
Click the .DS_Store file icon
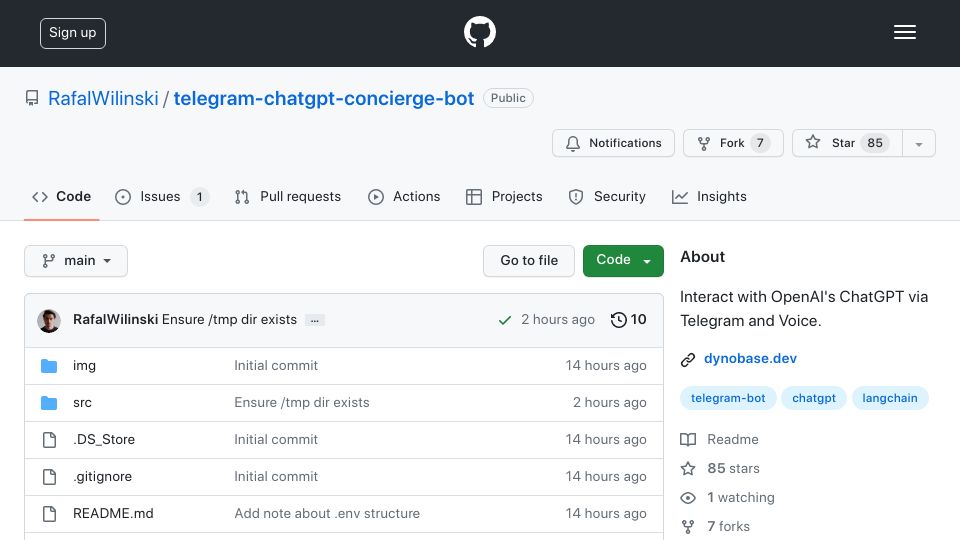(x=49, y=440)
